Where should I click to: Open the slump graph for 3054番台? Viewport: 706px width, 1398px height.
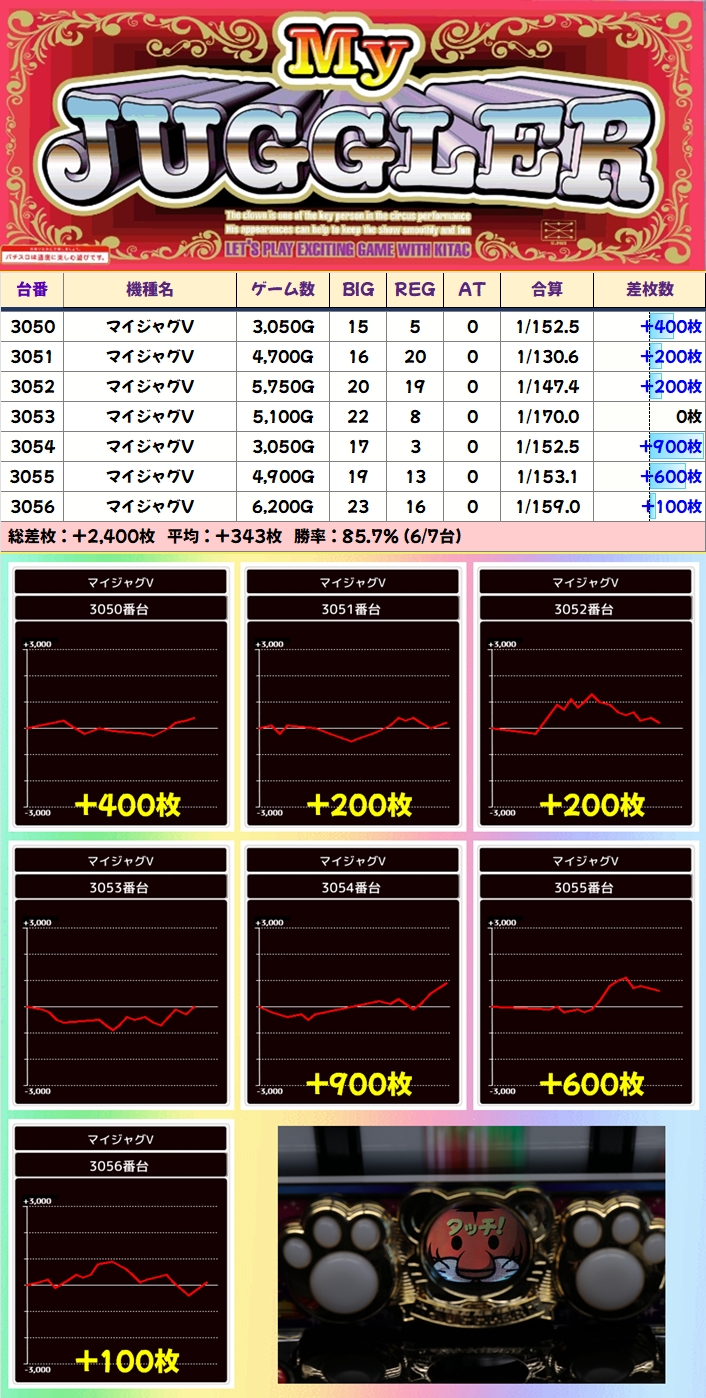(352, 975)
